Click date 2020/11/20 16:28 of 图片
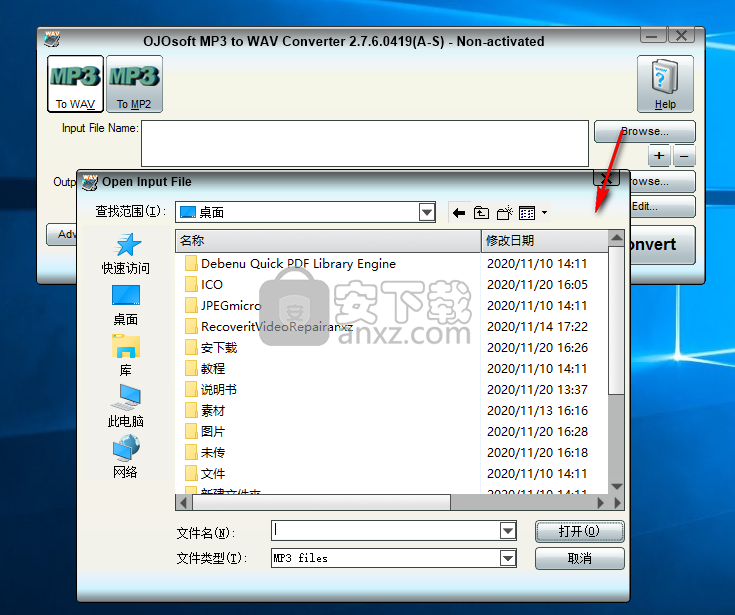Viewport: 735px width, 615px height. tap(537, 432)
